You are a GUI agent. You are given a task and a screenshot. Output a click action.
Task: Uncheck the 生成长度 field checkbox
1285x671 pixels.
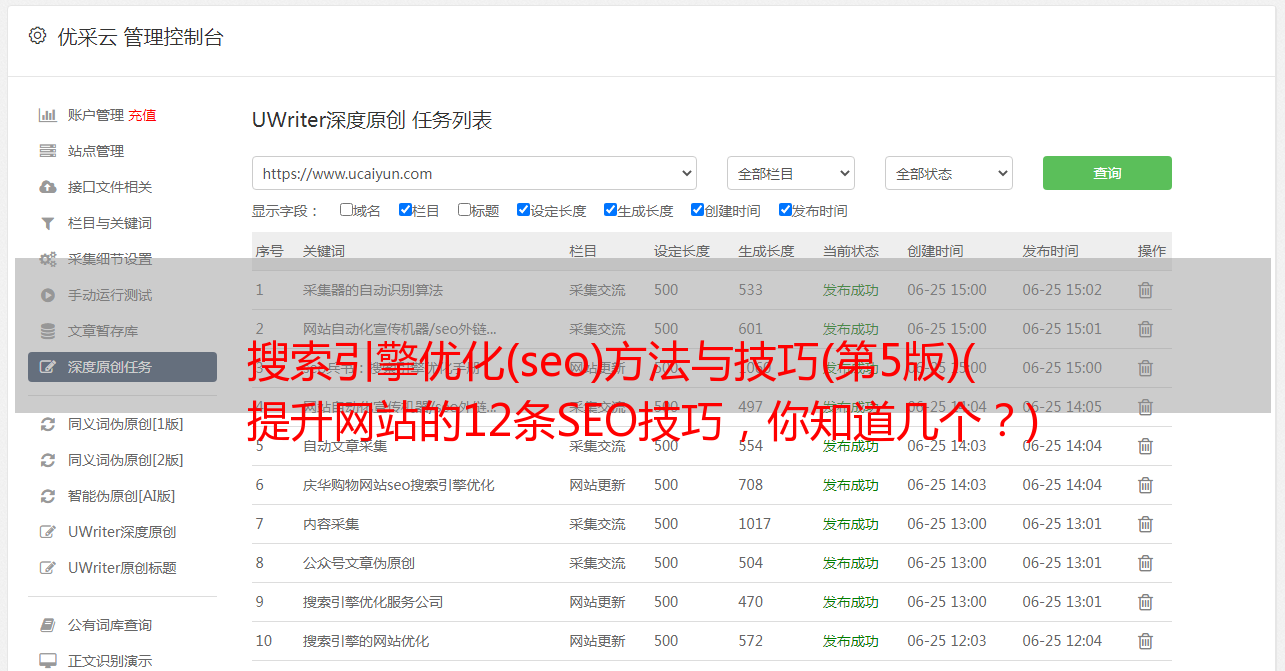pos(610,210)
